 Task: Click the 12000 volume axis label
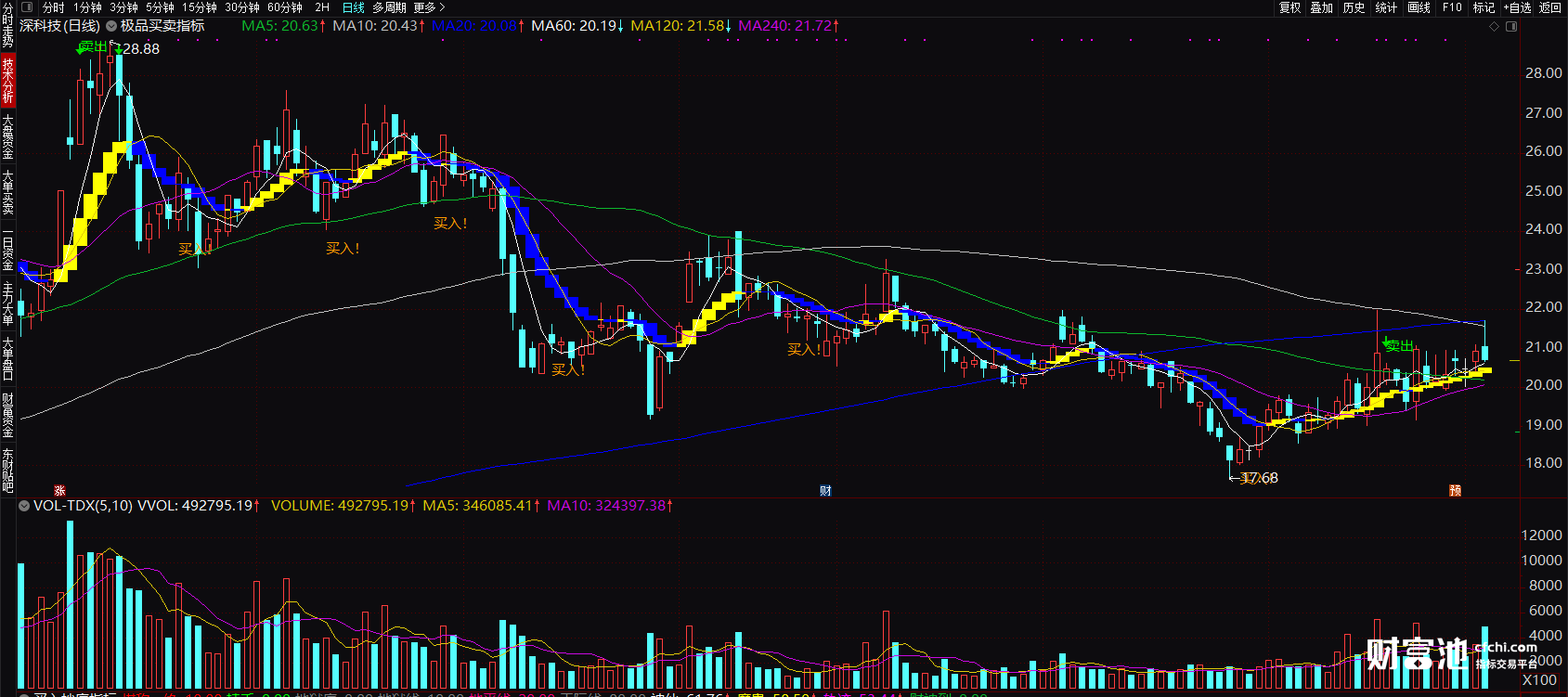[x=1541, y=536]
